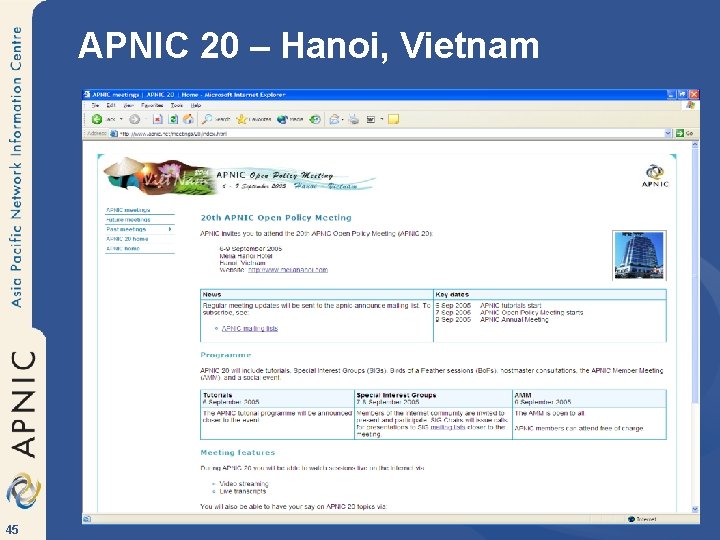Click the Internet Explorer title bar icon
This screenshot has width=720, height=540.
(x=87, y=95)
